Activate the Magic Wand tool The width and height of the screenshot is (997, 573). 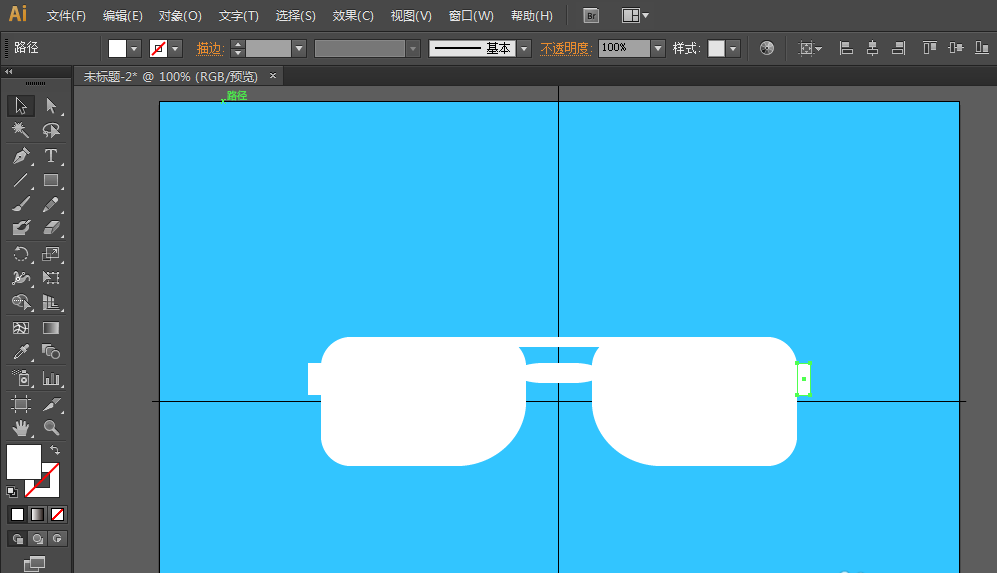(21, 131)
